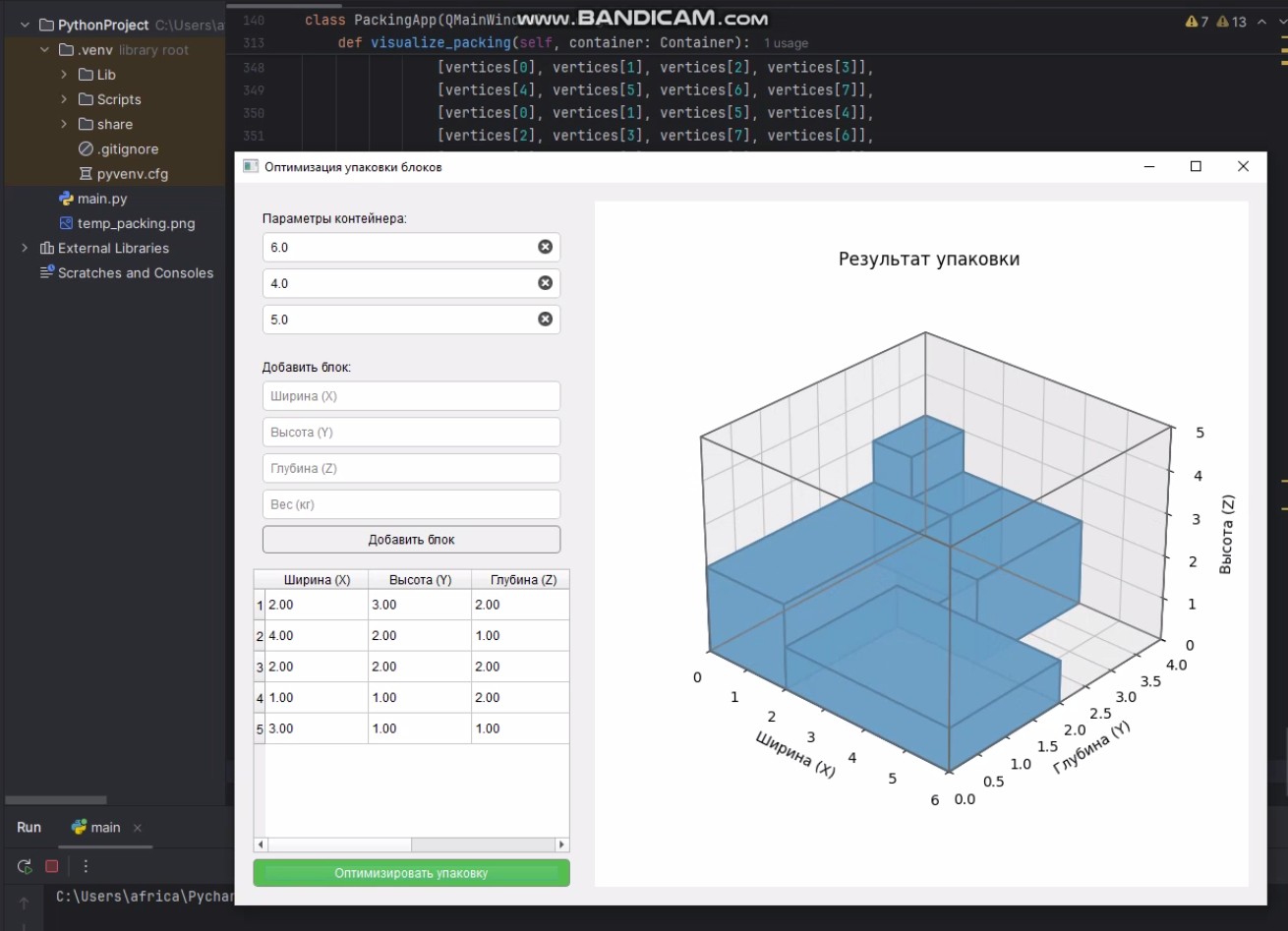Clear the container field containing 4.0
This screenshot has height=931, width=1288.
pyautogui.click(x=545, y=283)
